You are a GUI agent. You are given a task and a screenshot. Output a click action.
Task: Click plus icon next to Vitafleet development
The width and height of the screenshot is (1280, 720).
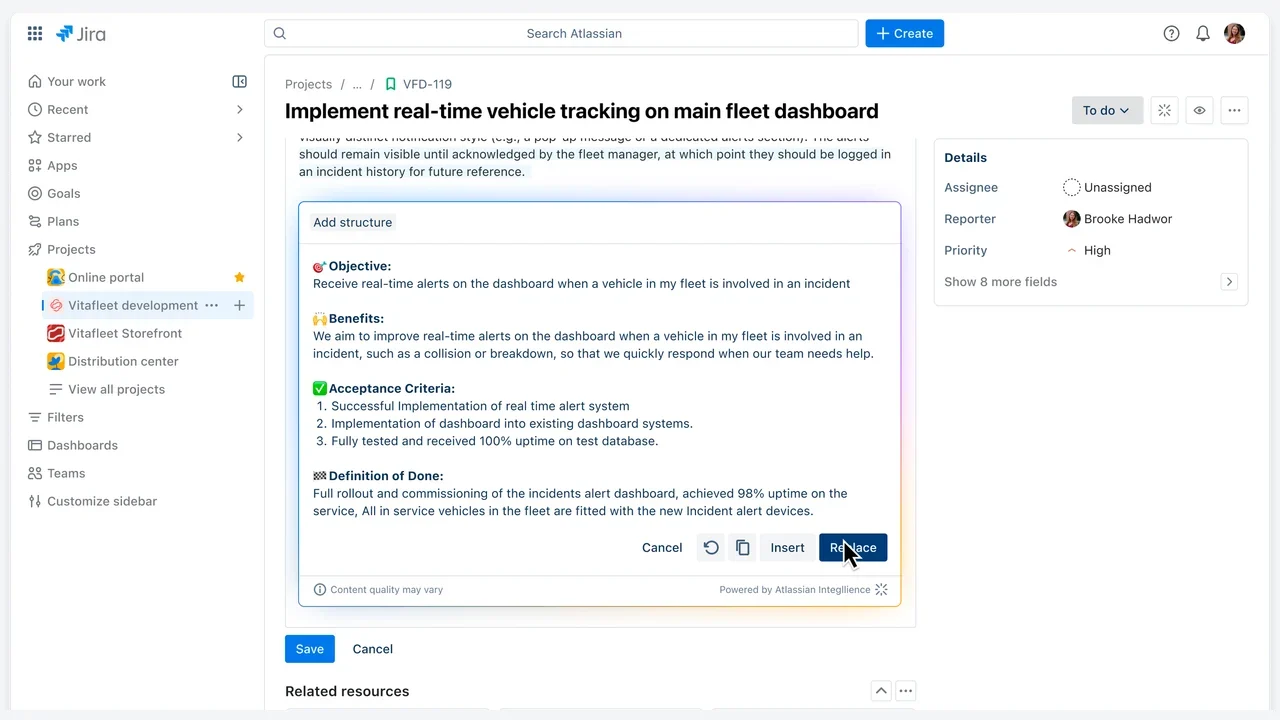pyautogui.click(x=240, y=305)
